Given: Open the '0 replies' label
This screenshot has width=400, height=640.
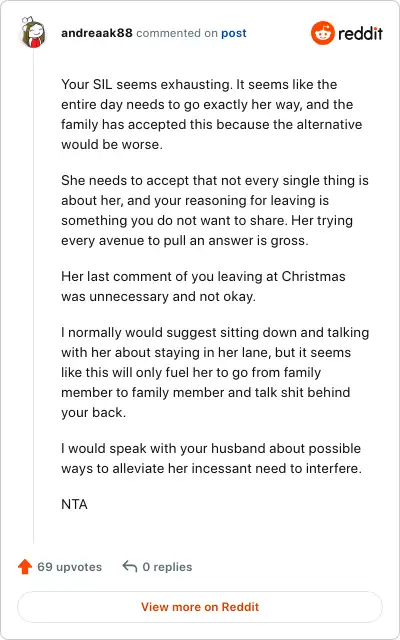Looking at the screenshot, I should [167, 567].
